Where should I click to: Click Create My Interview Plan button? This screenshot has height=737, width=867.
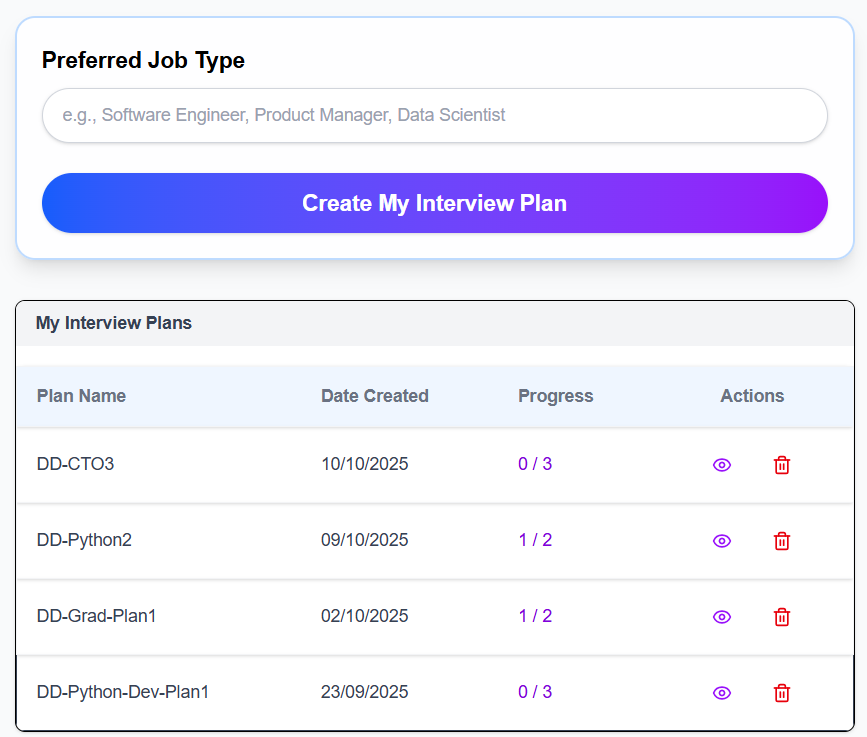coord(434,203)
